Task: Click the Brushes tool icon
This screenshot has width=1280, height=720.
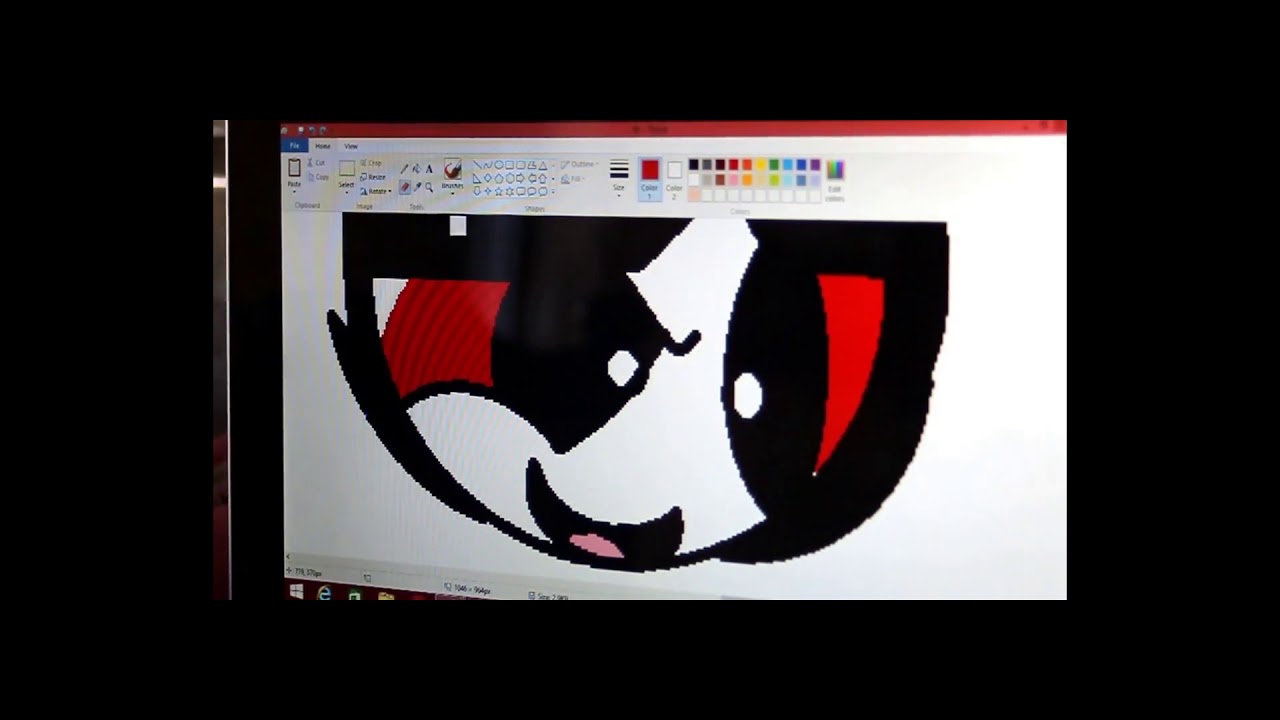Action: tap(452, 168)
